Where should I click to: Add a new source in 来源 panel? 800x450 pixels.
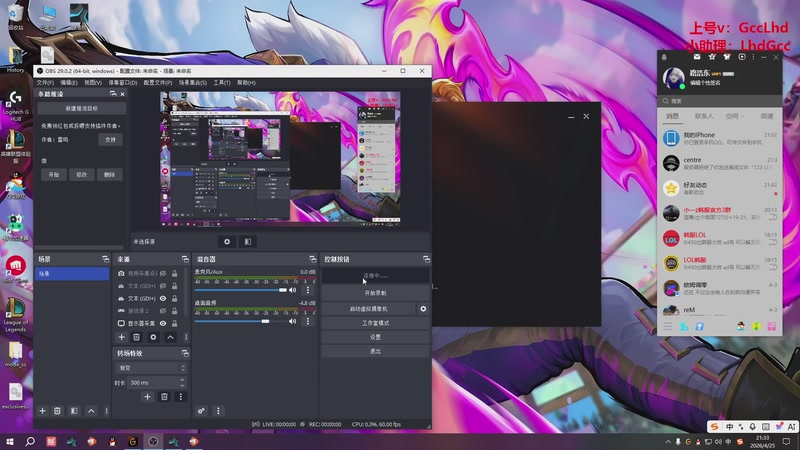tap(121, 337)
